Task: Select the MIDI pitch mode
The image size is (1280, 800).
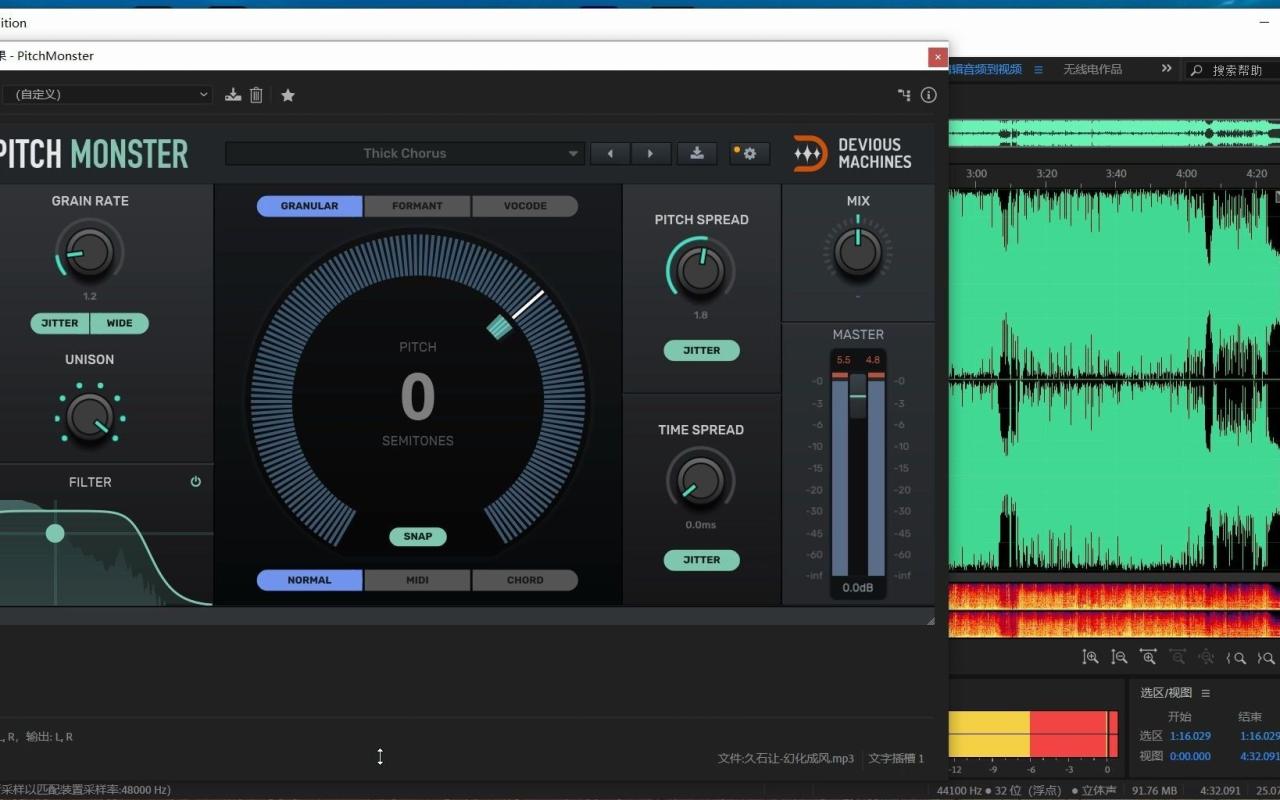Action: (417, 580)
